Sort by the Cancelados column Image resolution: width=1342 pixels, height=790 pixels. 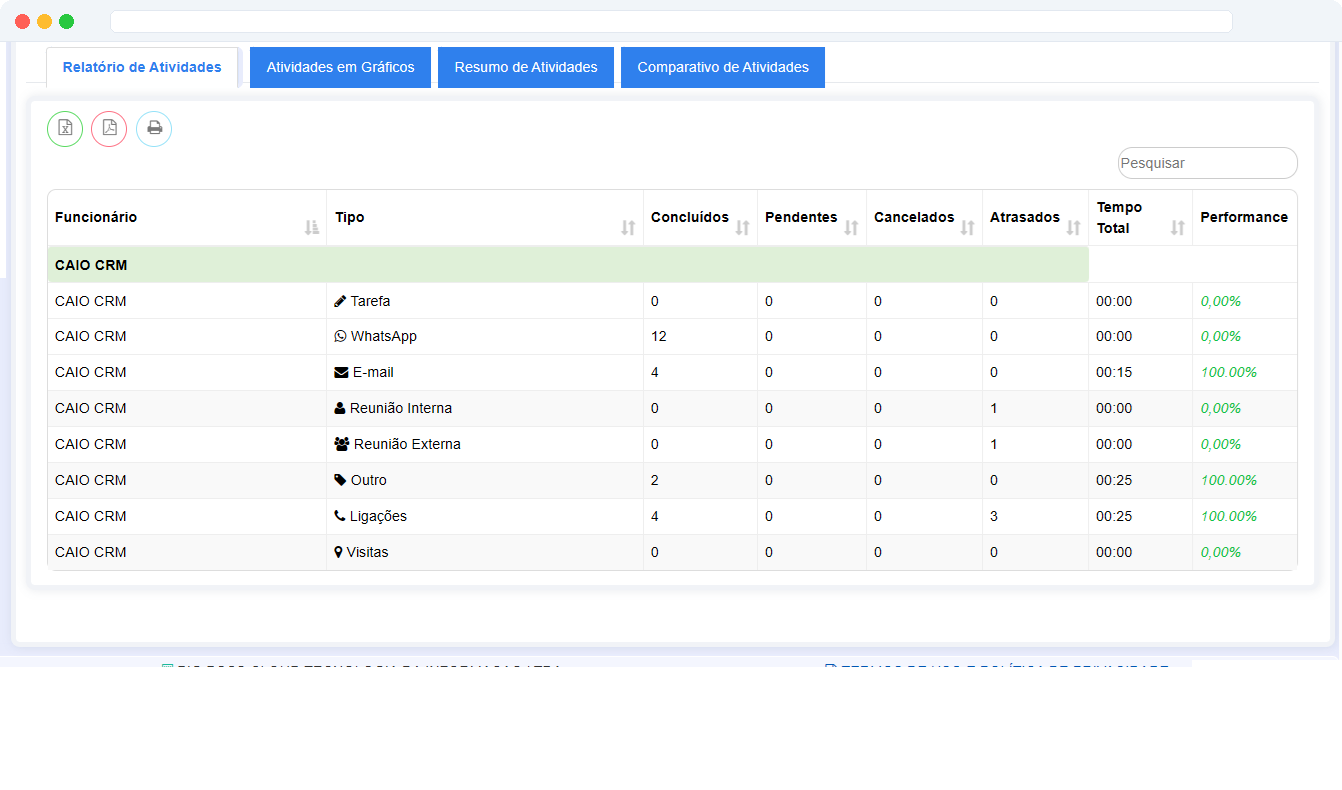tap(967, 228)
